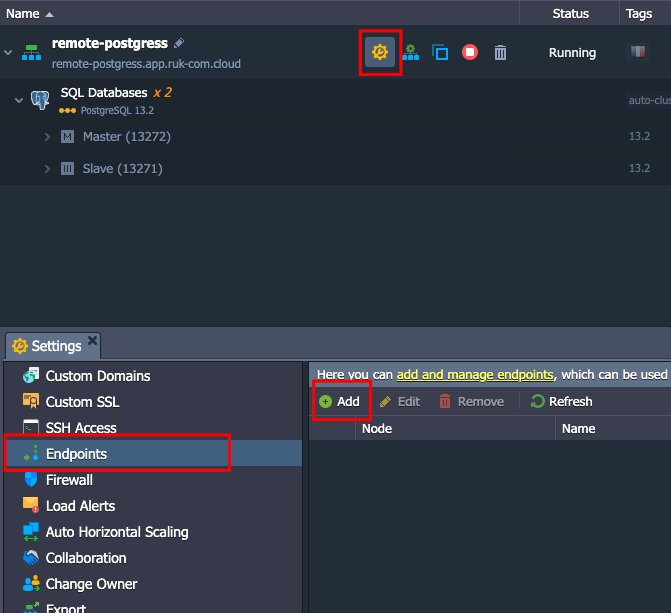Clone the remote-postgress environment
The width and height of the screenshot is (671, 613).
tap(440, 52)
